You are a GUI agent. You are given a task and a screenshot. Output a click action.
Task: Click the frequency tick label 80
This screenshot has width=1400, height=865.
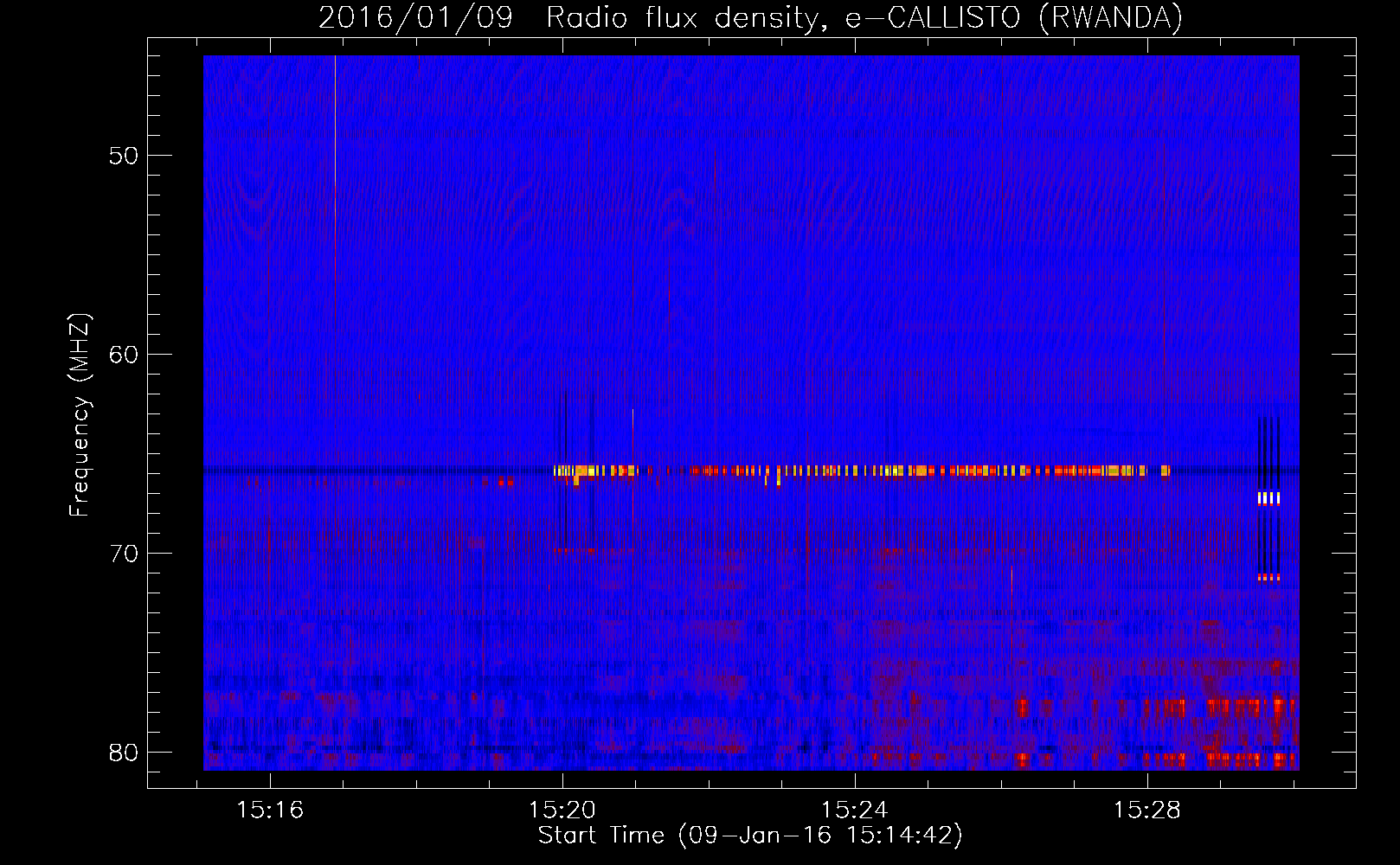124,752
